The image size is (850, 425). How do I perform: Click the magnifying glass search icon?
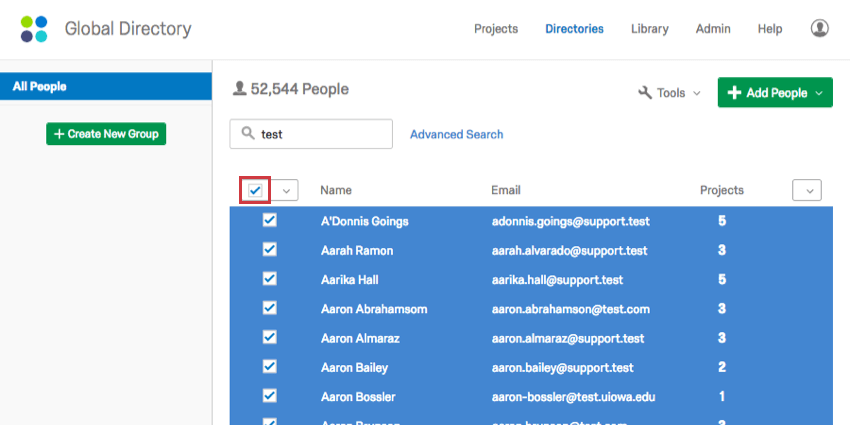(246, 134)
